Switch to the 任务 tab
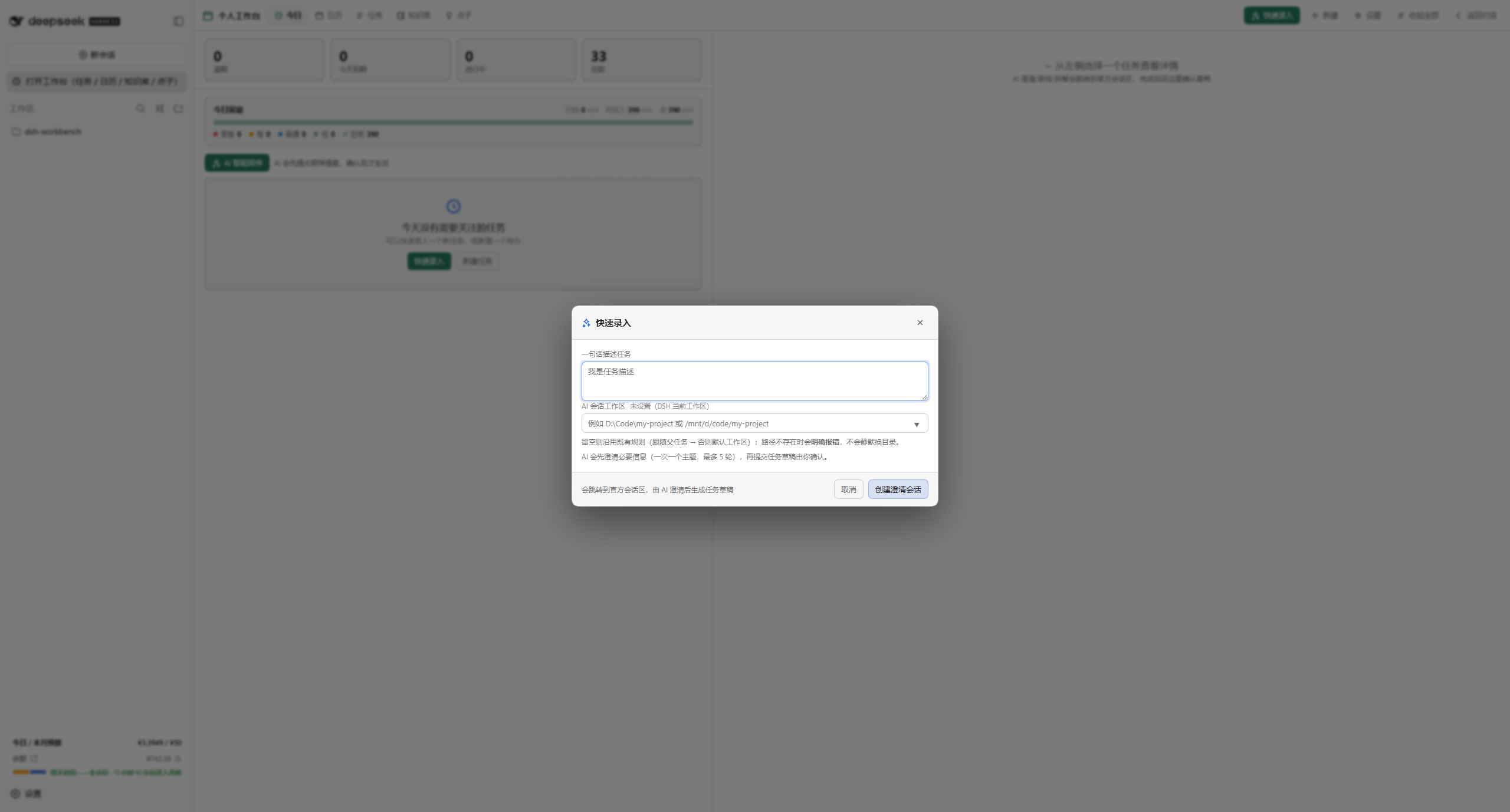 369,15
